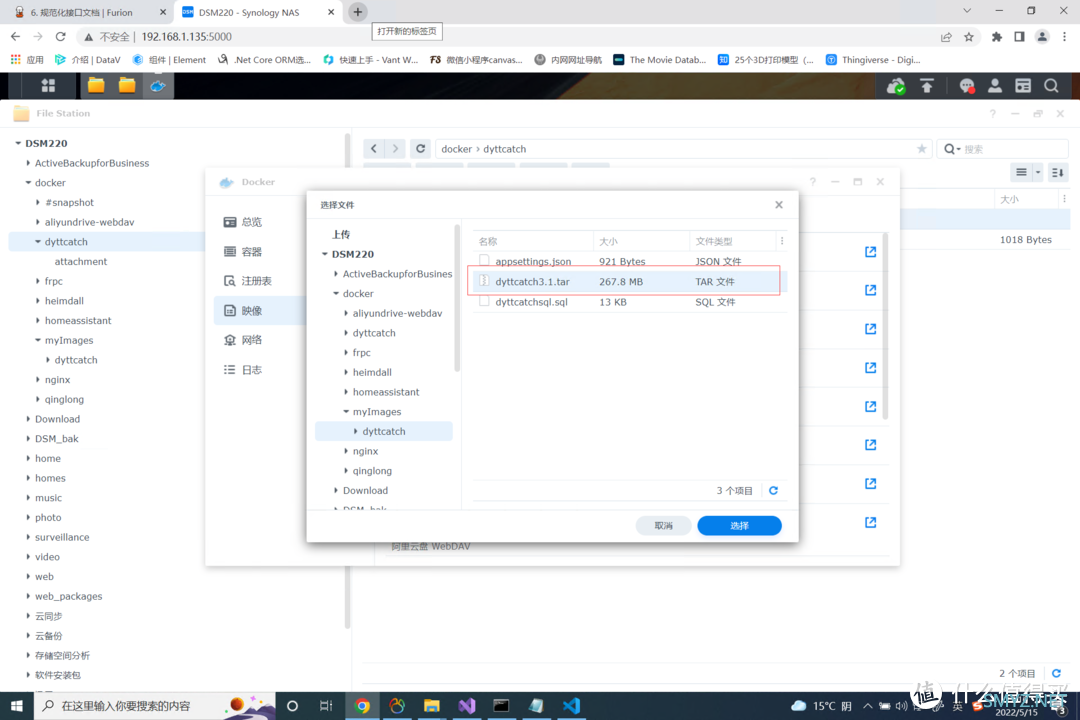
Task: Open first external link icon in Docker list
Action: coord(871,252)
